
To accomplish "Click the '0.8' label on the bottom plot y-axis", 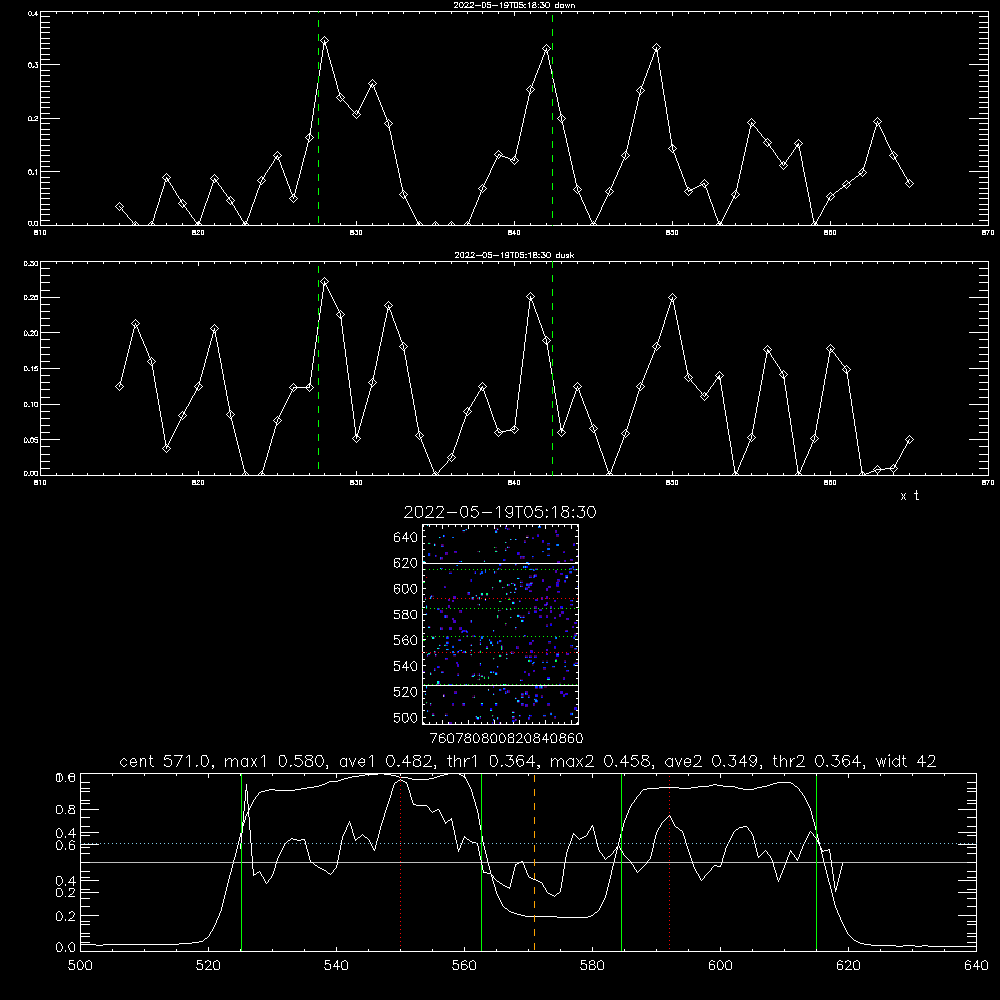I will coord(66,809).
